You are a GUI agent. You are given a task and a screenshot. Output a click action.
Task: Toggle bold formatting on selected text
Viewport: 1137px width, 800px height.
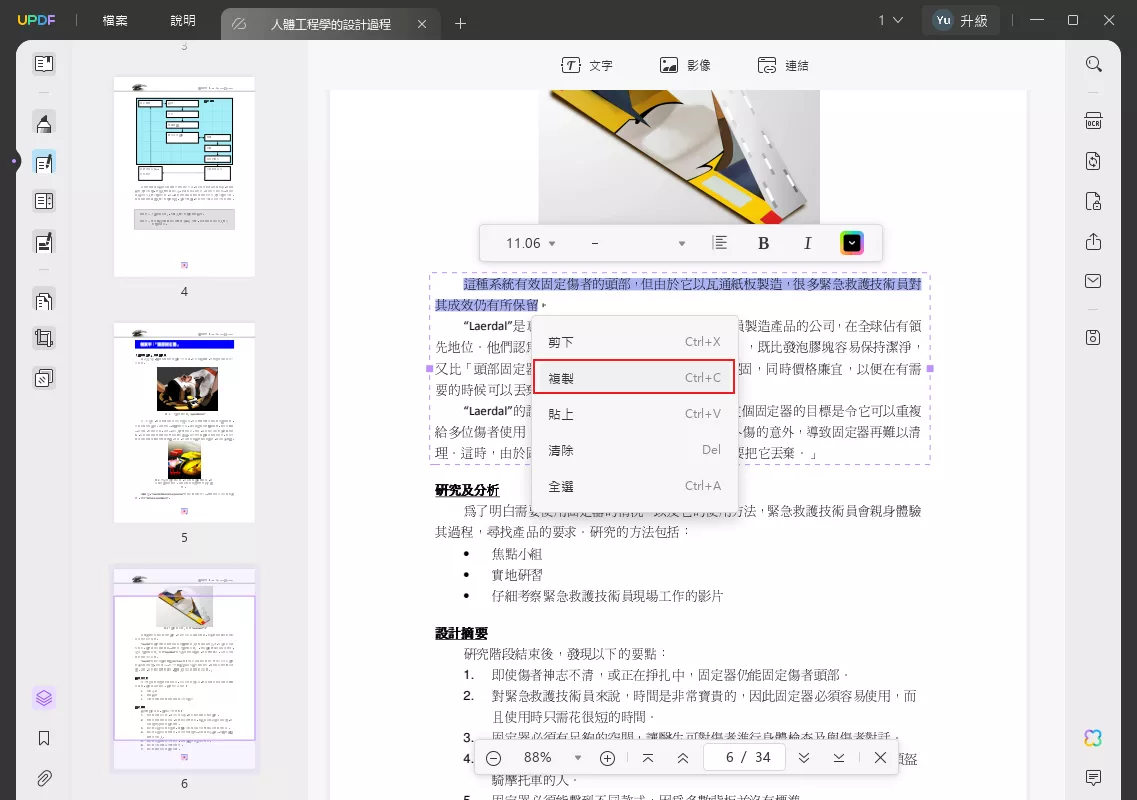[x=763, y=242]
